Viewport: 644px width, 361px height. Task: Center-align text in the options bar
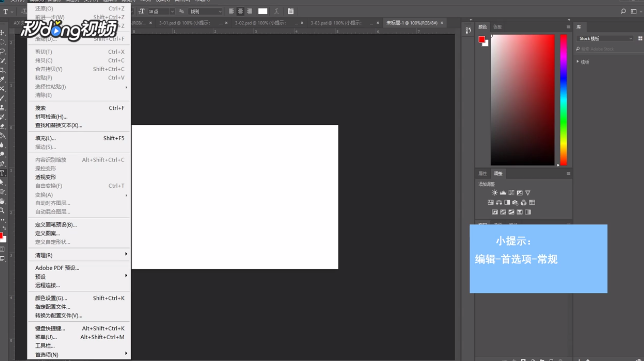(x=240, y=11)
